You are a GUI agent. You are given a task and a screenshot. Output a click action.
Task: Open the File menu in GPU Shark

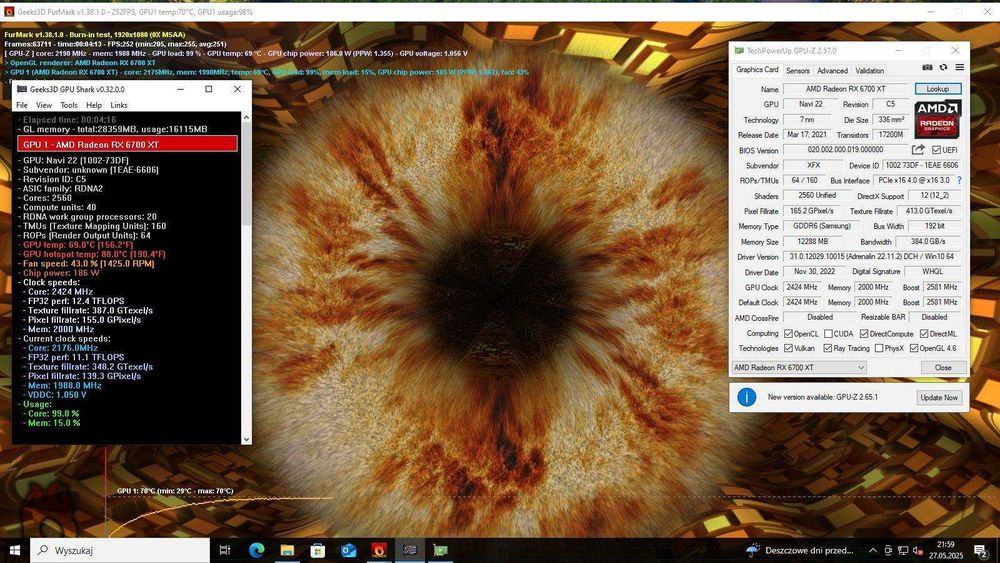[x=22, y=105]
